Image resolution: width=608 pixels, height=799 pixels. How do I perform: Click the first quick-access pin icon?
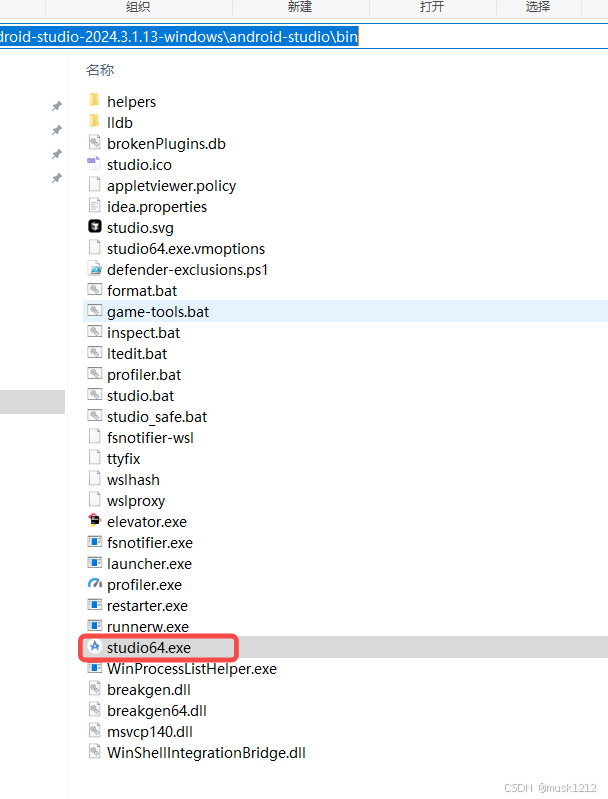coord(57,106)
